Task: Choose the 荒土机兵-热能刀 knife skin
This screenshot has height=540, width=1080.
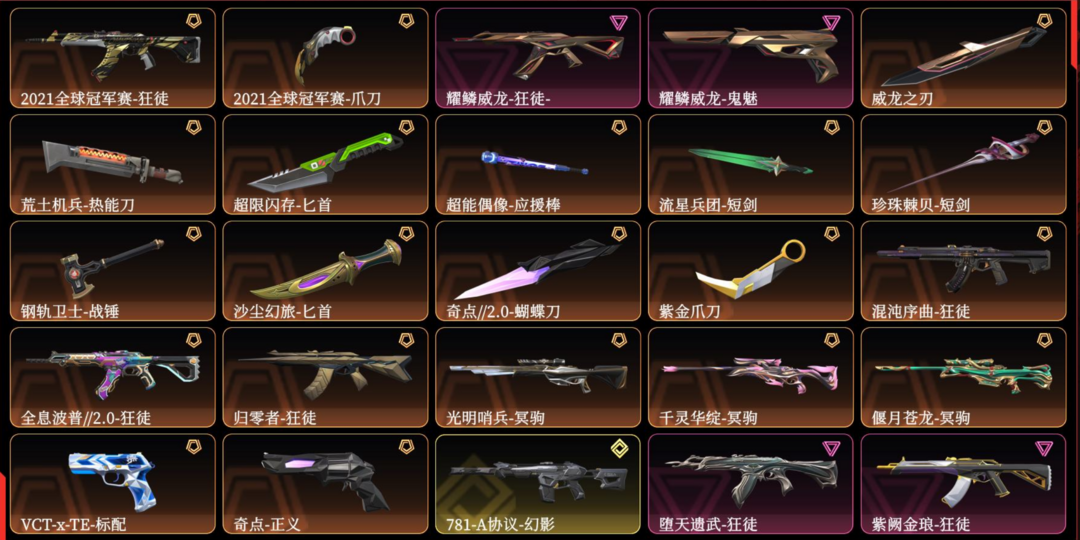Action: [x=112, y=164]
